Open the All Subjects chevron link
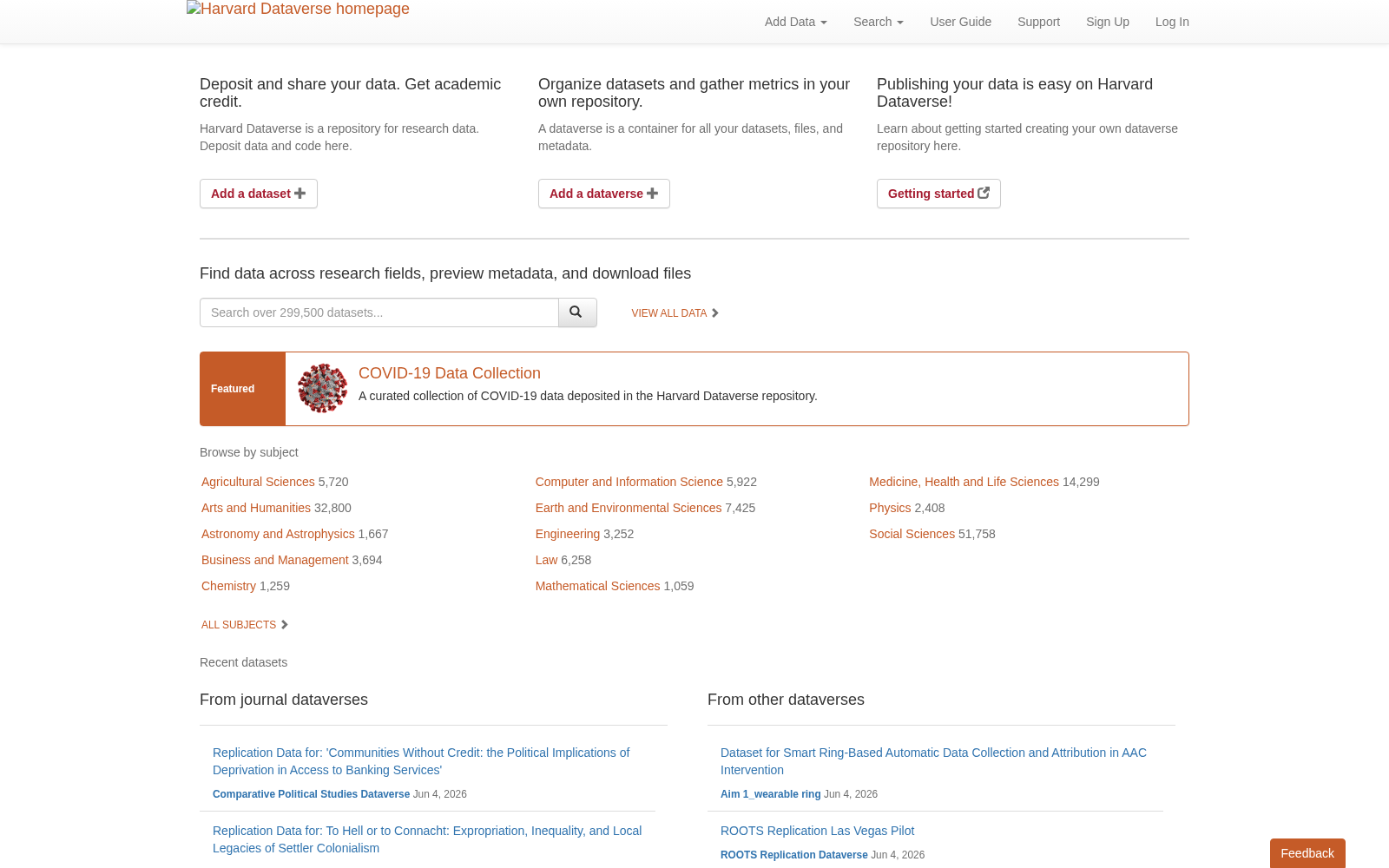1389x868 pixels. coord(245,625)
